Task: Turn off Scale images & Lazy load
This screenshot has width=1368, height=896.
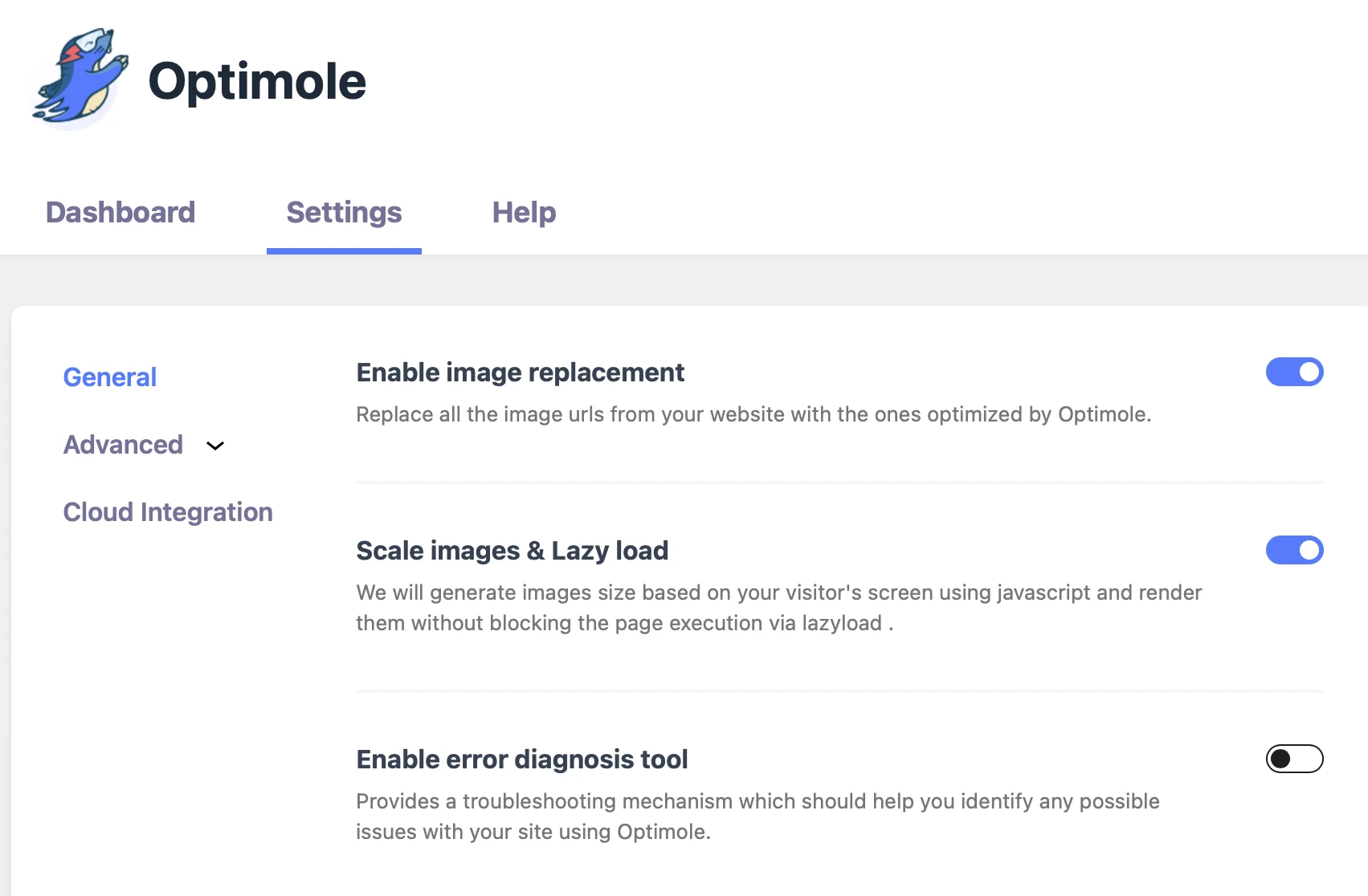Action: coord(1294,550)
